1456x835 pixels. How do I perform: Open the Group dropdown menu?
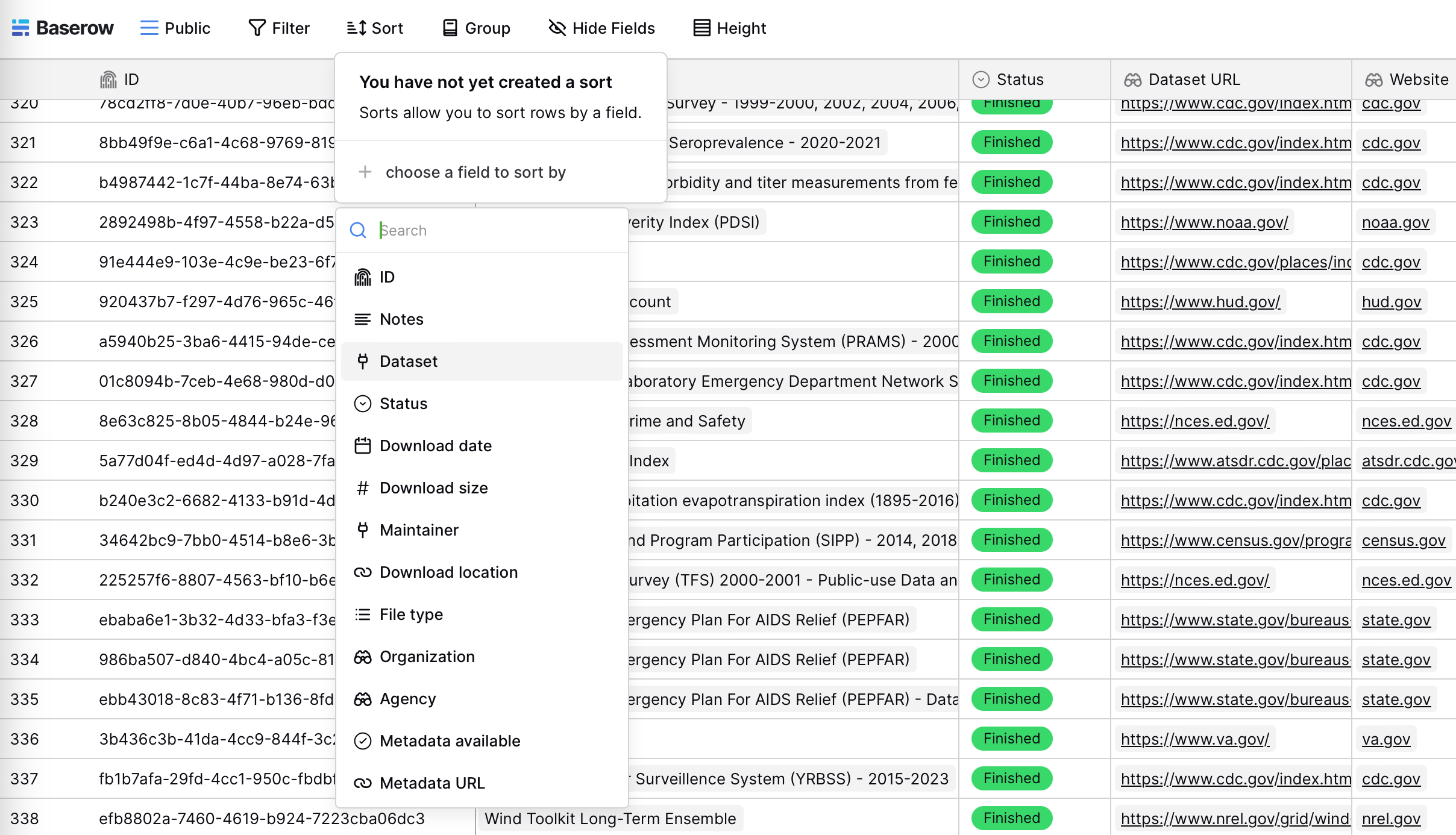477,27
